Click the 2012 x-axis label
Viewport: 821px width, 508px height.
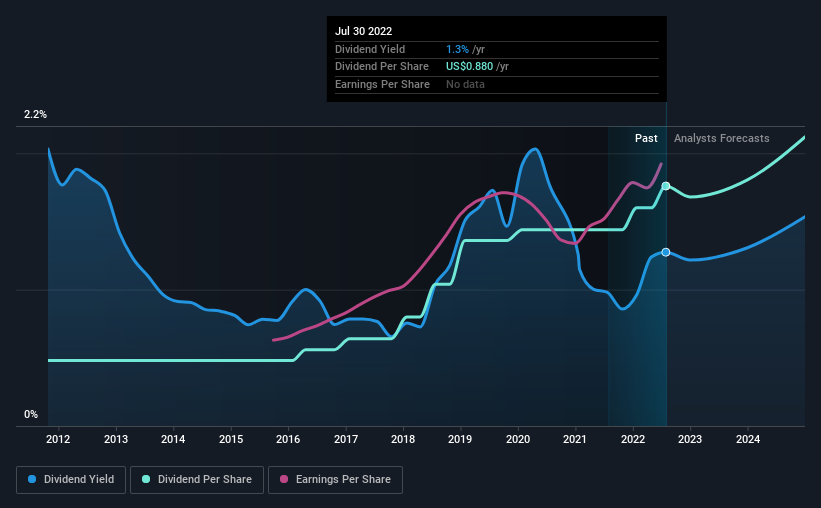coord(58,439)
